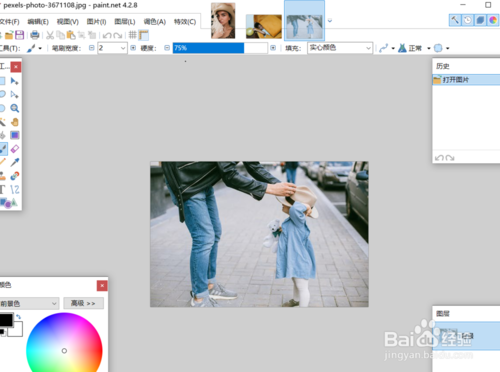Select the 打开图片 history entry
500x372 pixels.
[x=466, y=80]
